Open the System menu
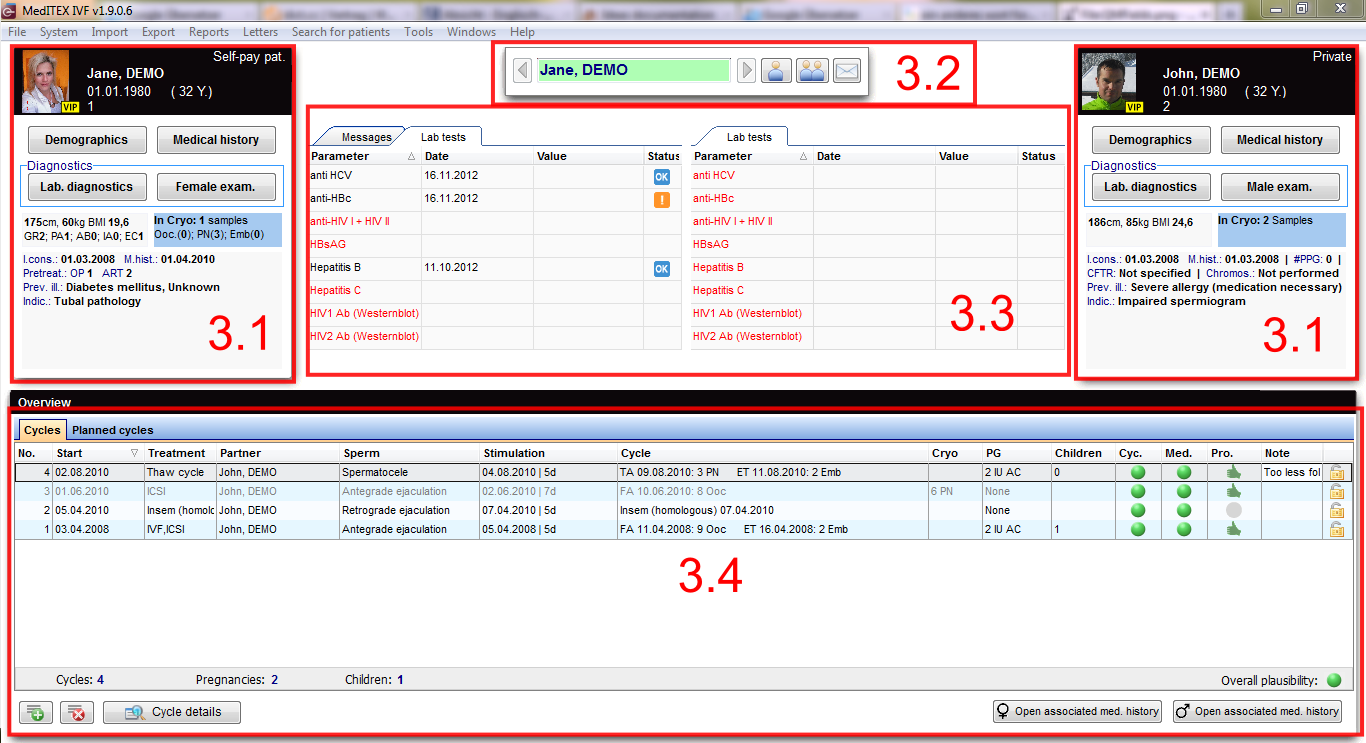 click(x=59, y=32)
